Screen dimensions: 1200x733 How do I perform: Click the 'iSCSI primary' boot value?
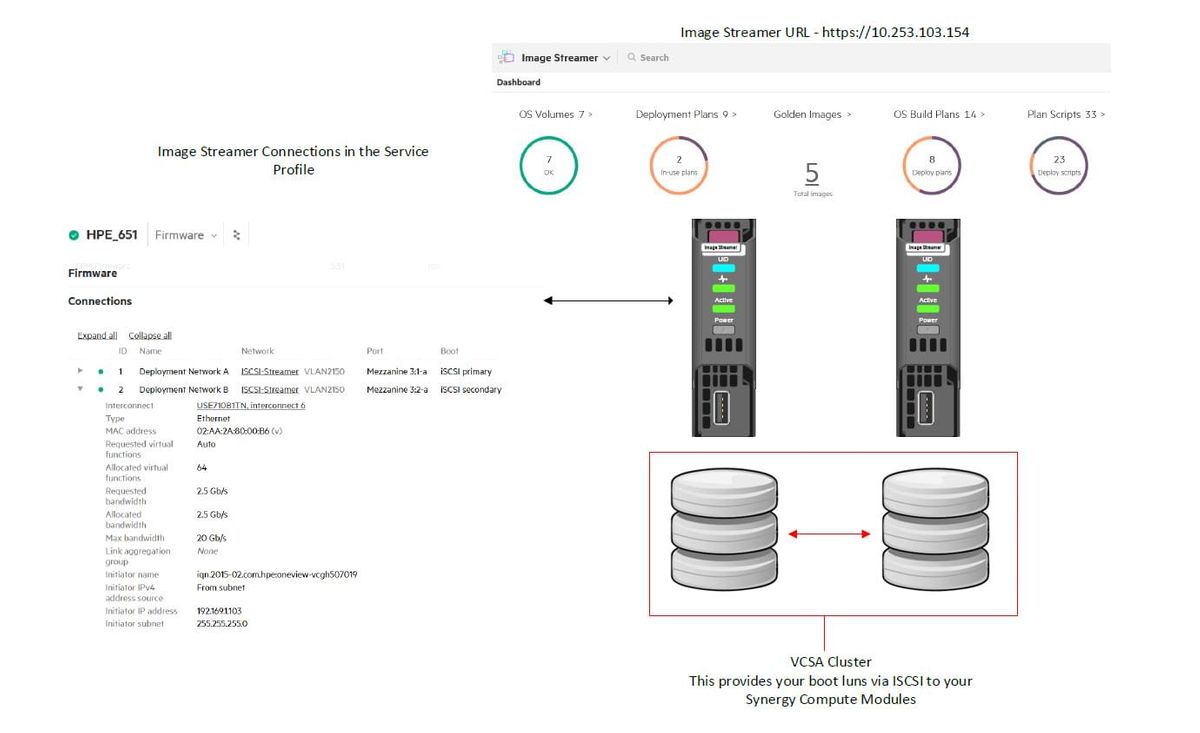click(466, 372)
